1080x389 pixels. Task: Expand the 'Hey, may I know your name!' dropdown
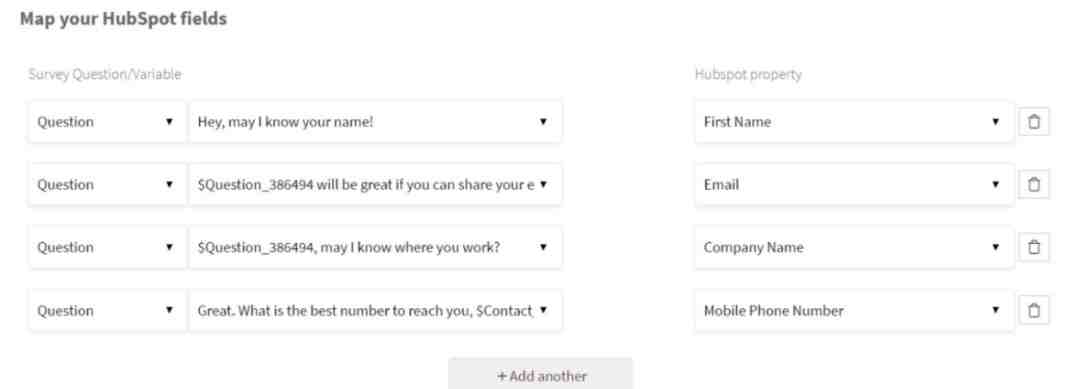click(375, 122)
